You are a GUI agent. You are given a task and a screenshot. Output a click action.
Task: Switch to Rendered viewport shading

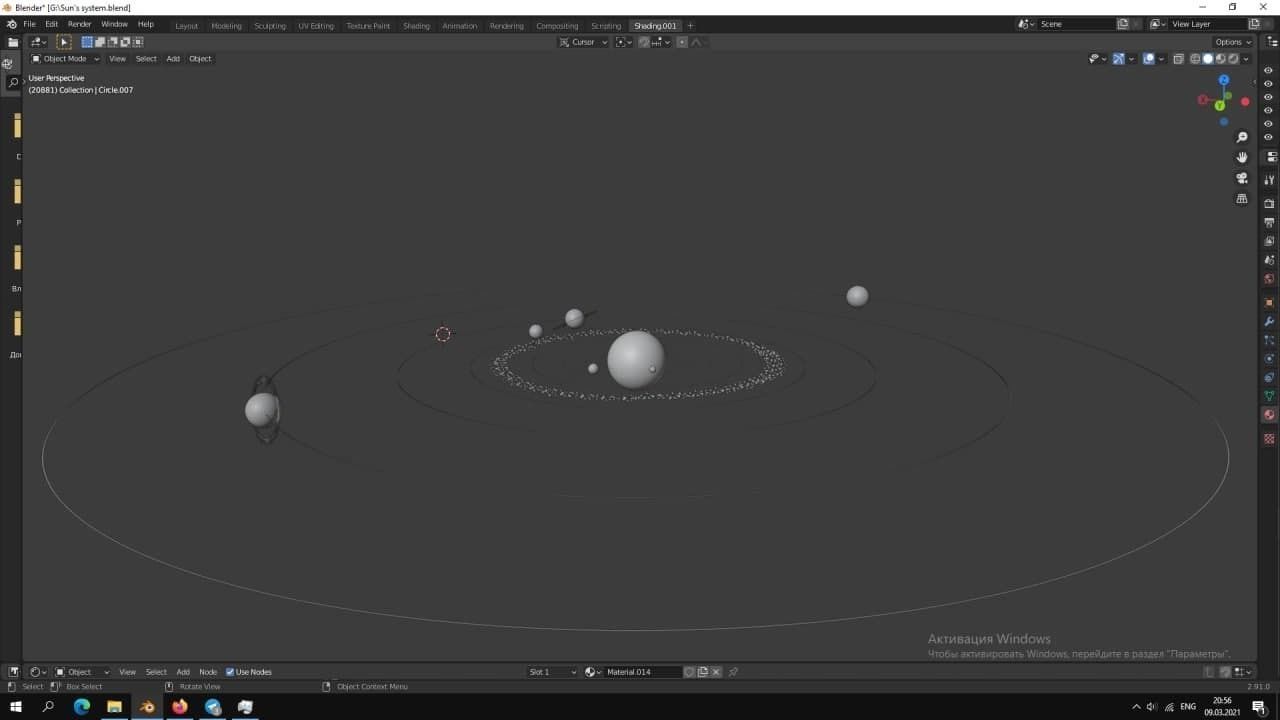[1233, 59]
